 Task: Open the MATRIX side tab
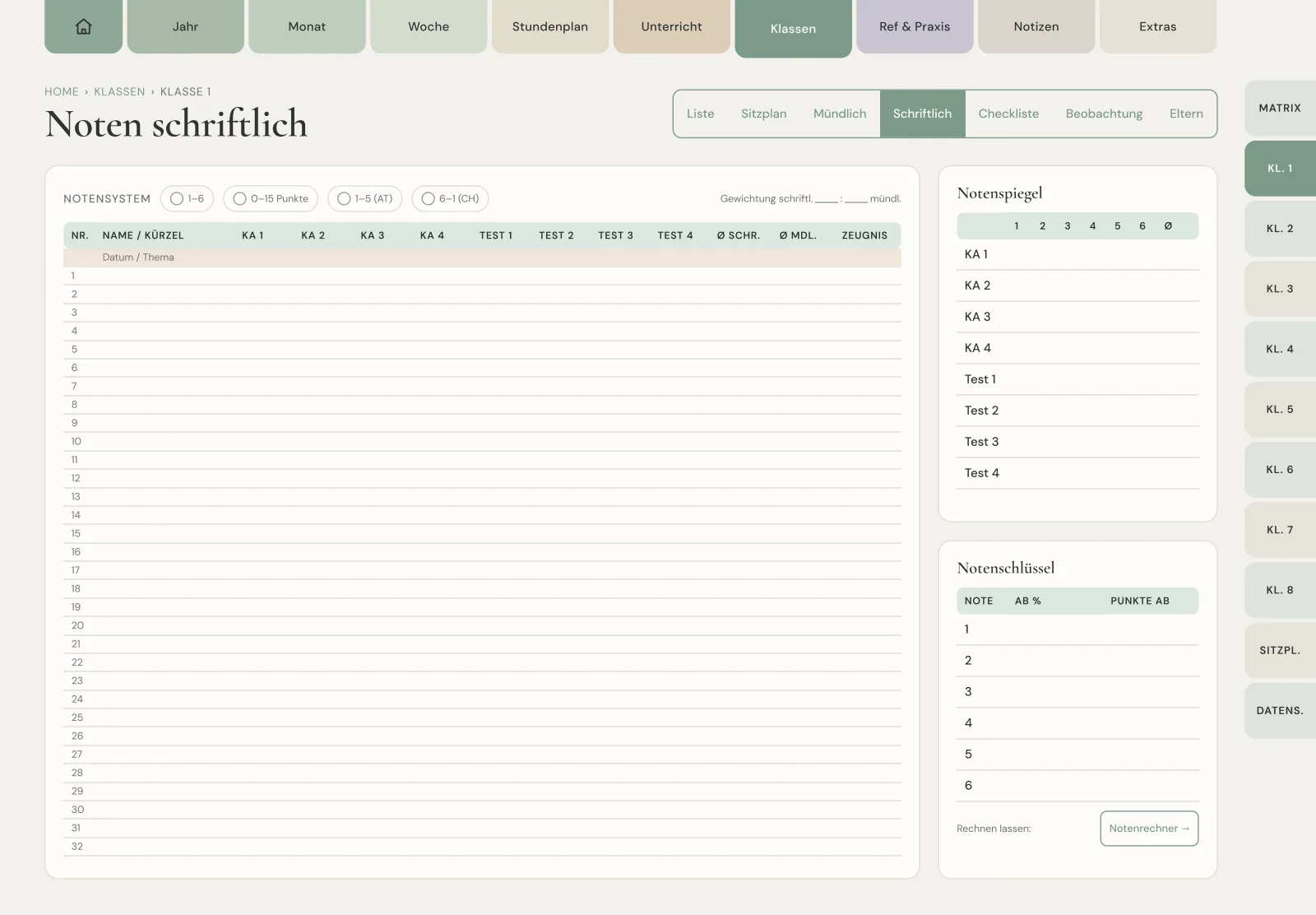coord(1280,108)
